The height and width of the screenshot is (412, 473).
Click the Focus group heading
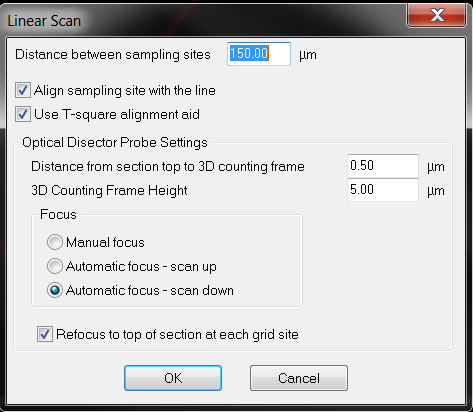pyautogui.click(x=58, y=214)
